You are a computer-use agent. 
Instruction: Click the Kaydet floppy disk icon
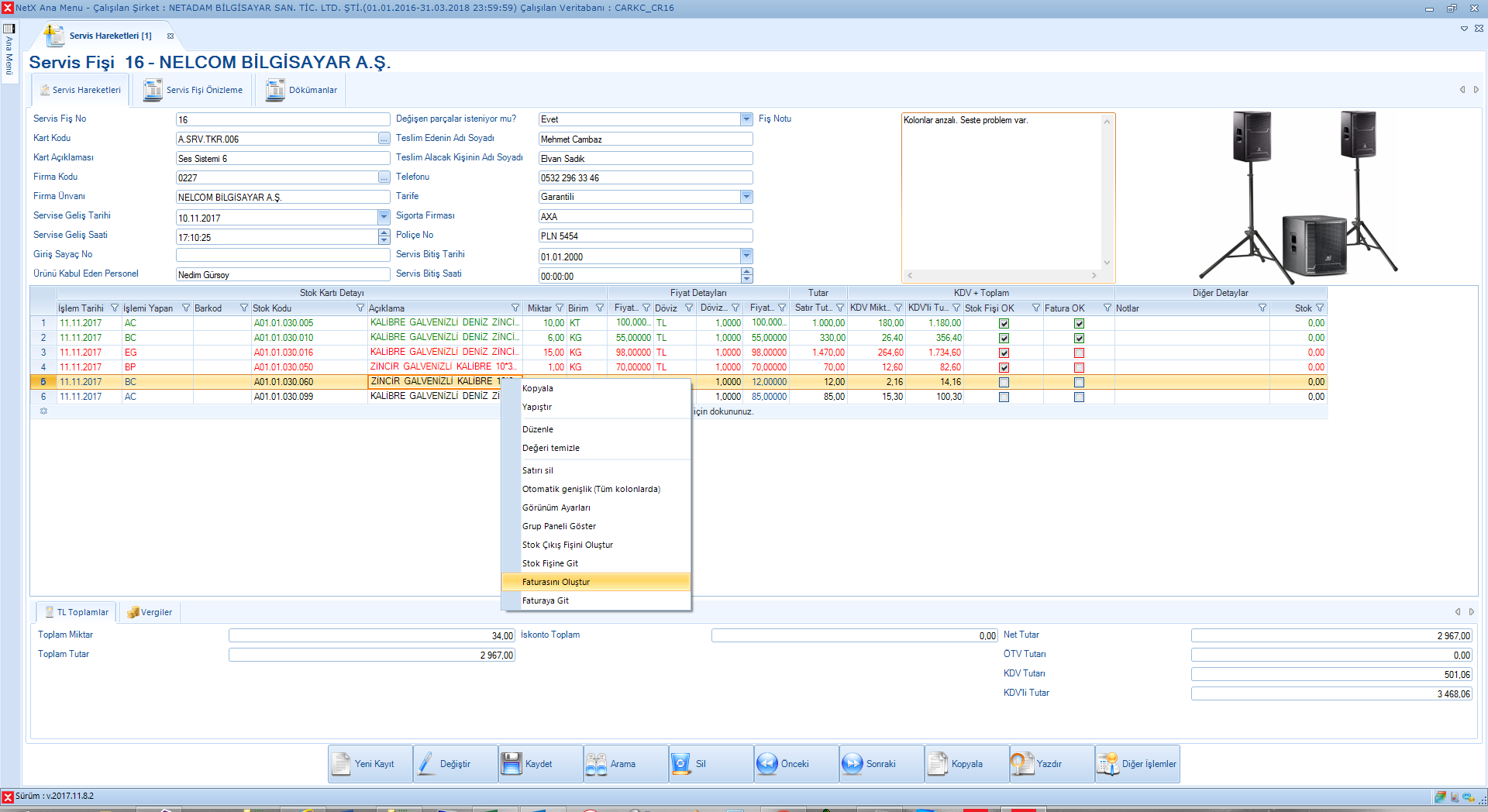511,764
